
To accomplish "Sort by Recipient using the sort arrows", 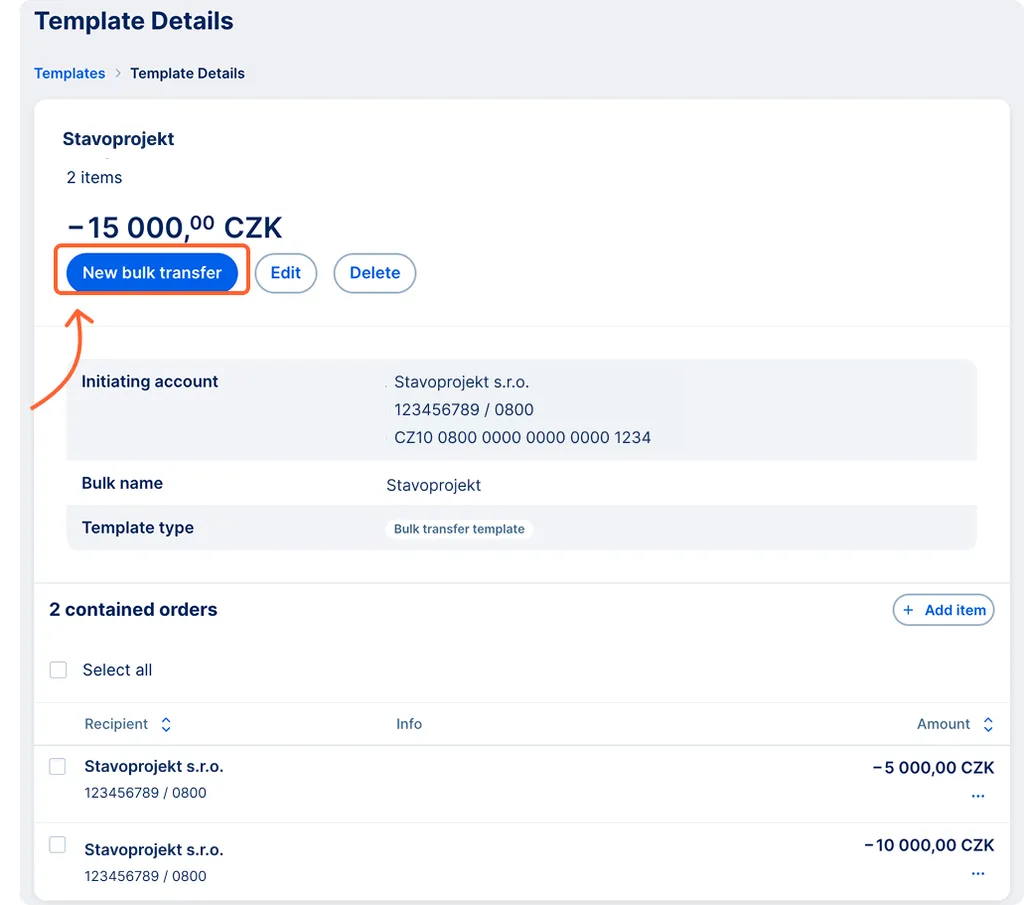I will [x=166, y=724].
